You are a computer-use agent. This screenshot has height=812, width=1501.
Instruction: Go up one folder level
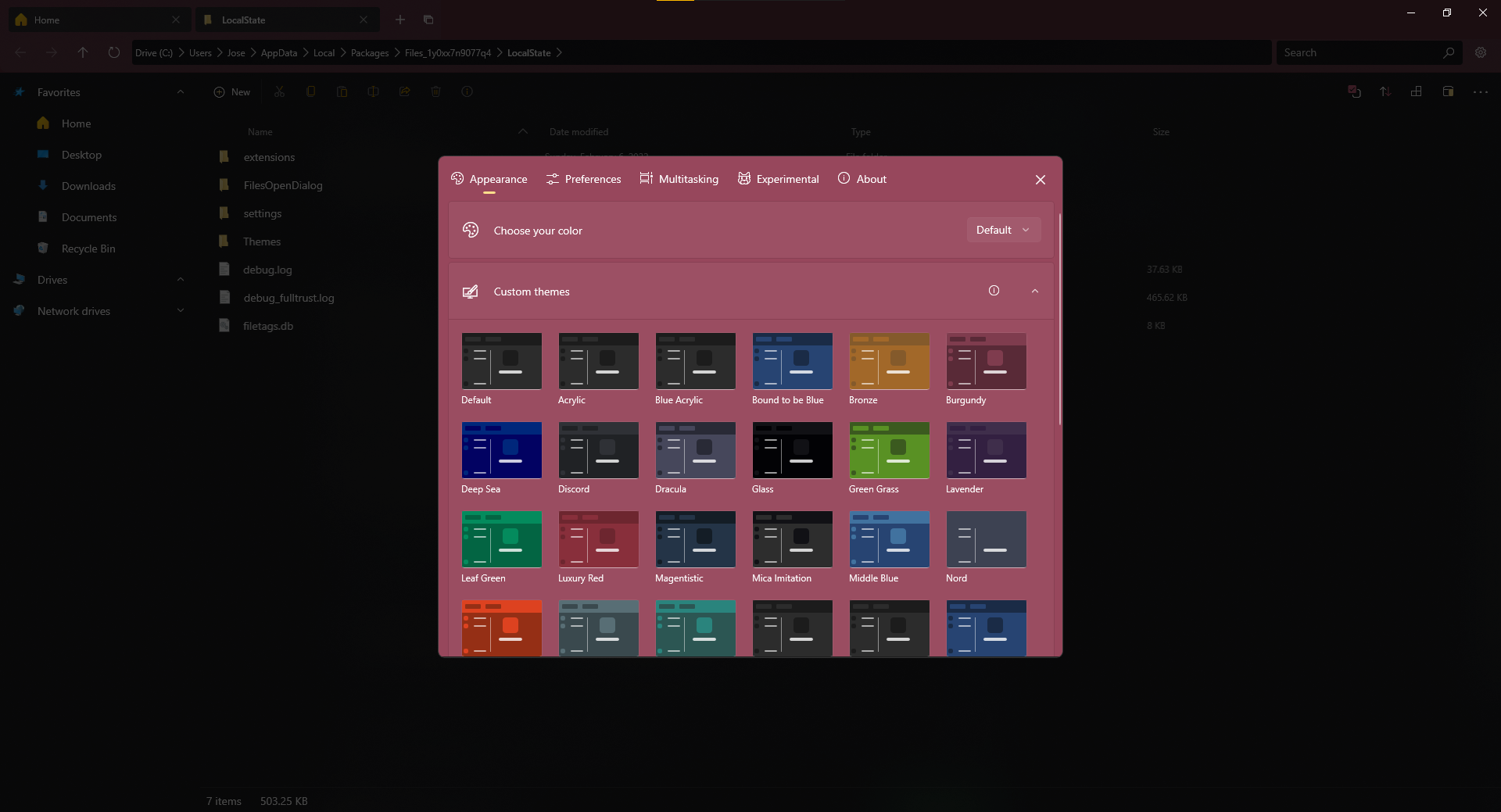coord(83,52)
